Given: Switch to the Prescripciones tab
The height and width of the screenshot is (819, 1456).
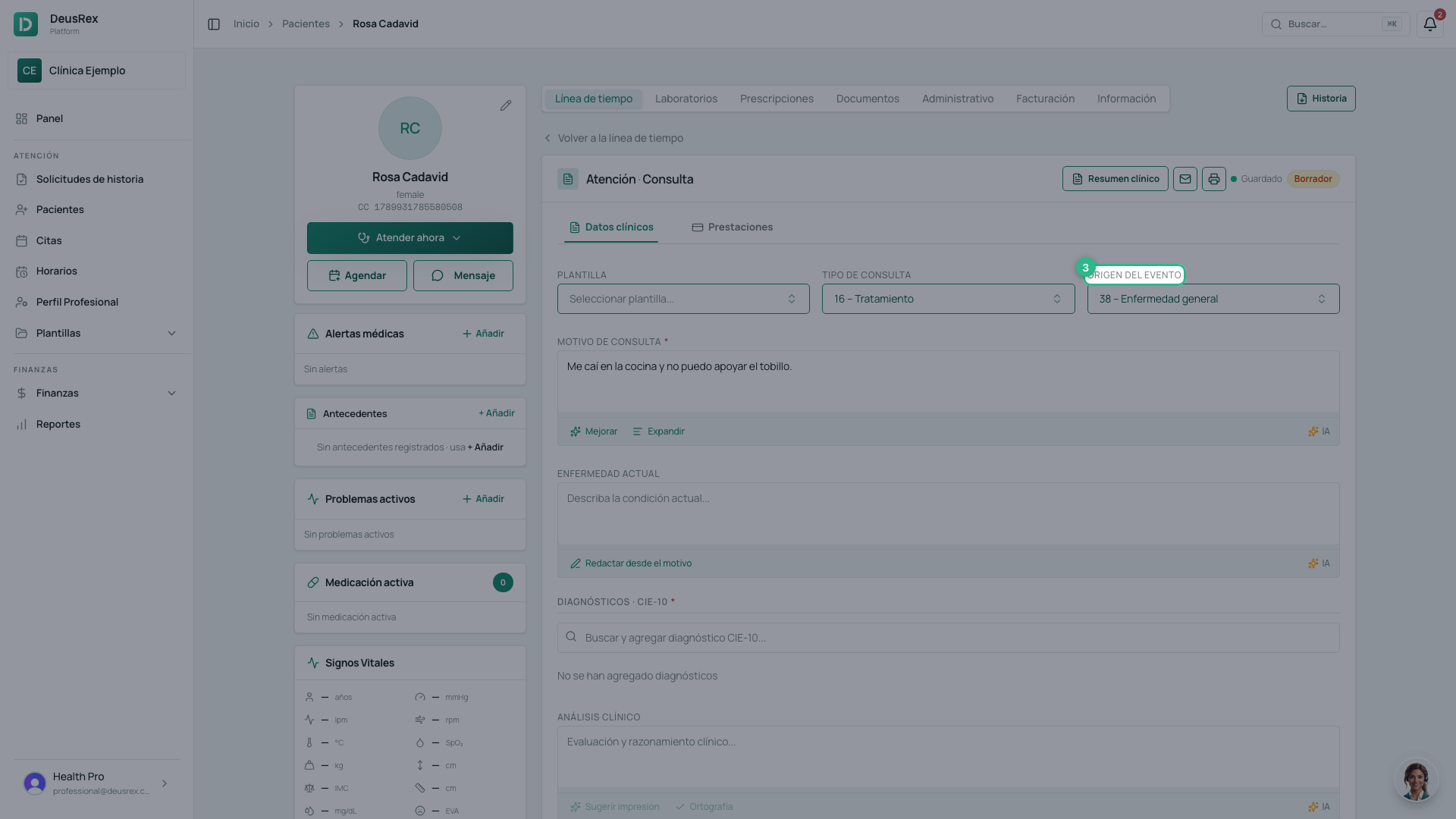Looking at the screenshot, I should (x=777, y=99).
